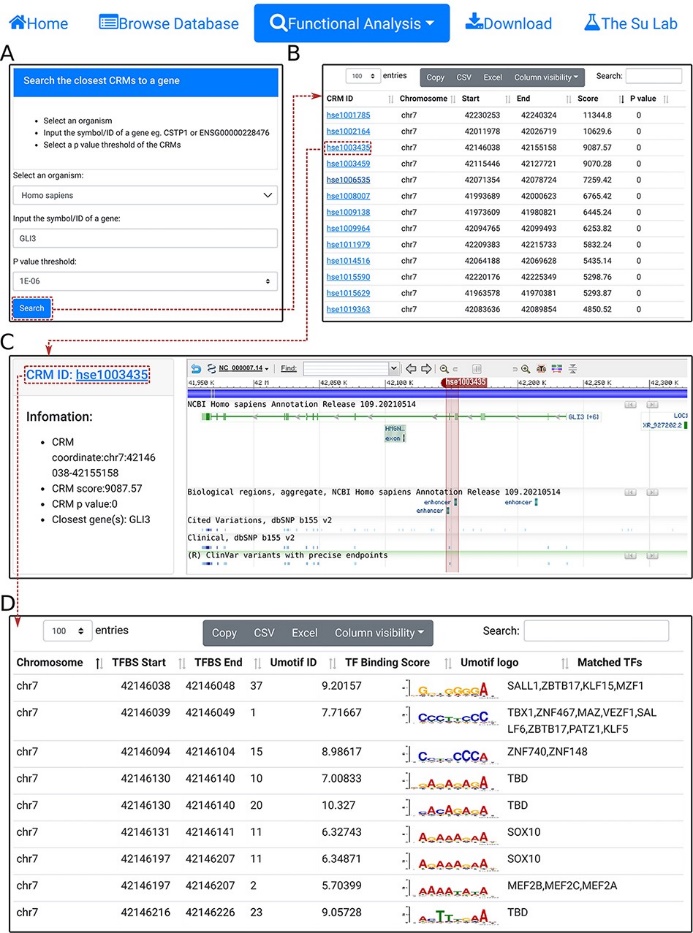Click the Browse Database list icon
The height and width of the screenshot is (933, 693).
pos(108,23)
